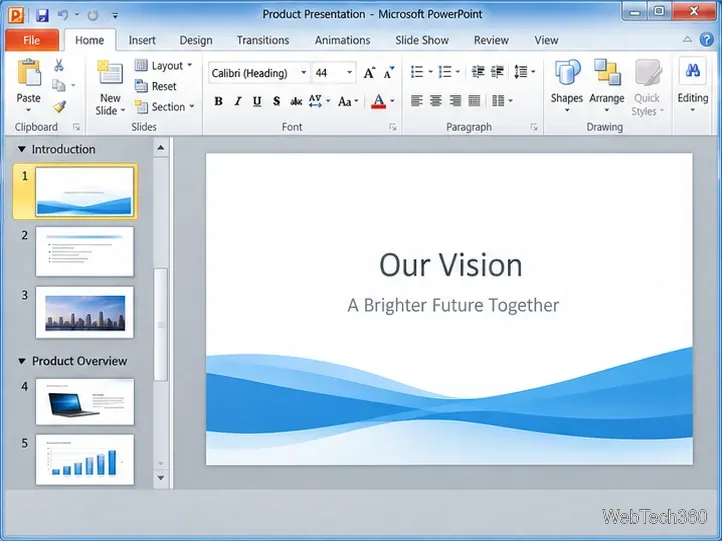Screen dimensions: 722x541
Task: Apply red font color
Action: pos(378,101)
